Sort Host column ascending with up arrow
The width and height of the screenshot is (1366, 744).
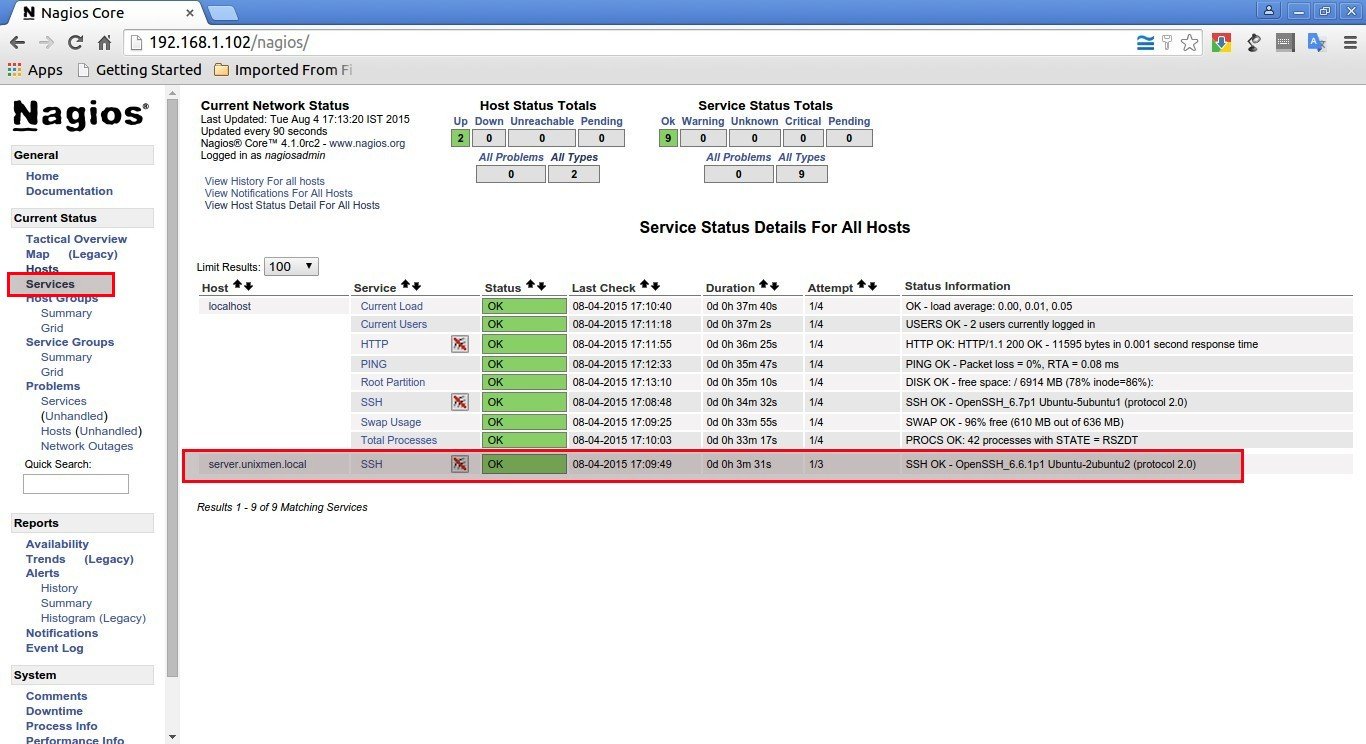coord(237,286)
